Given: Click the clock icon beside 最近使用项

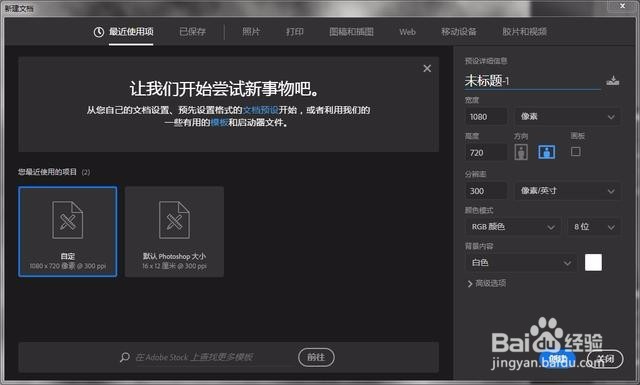Looking at the screenshot, I should click(x=98, y=32).
